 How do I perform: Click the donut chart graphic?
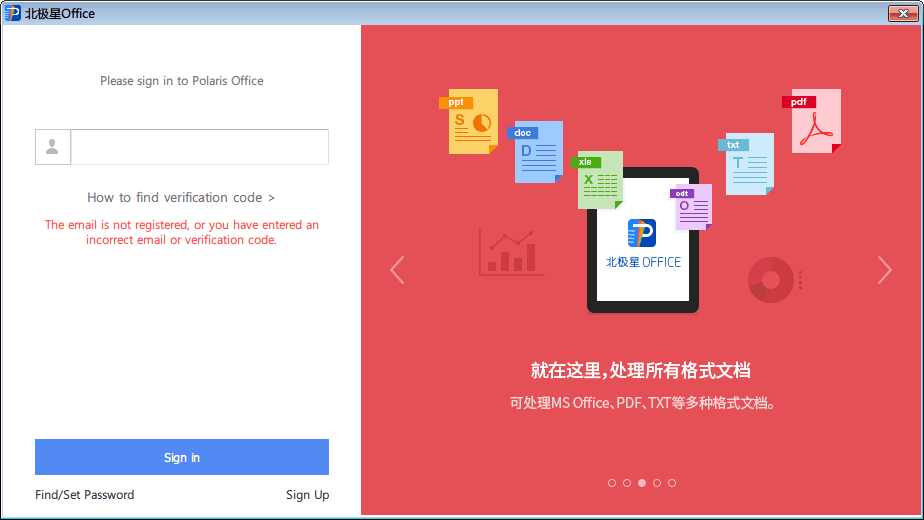(x=771, y=280)
